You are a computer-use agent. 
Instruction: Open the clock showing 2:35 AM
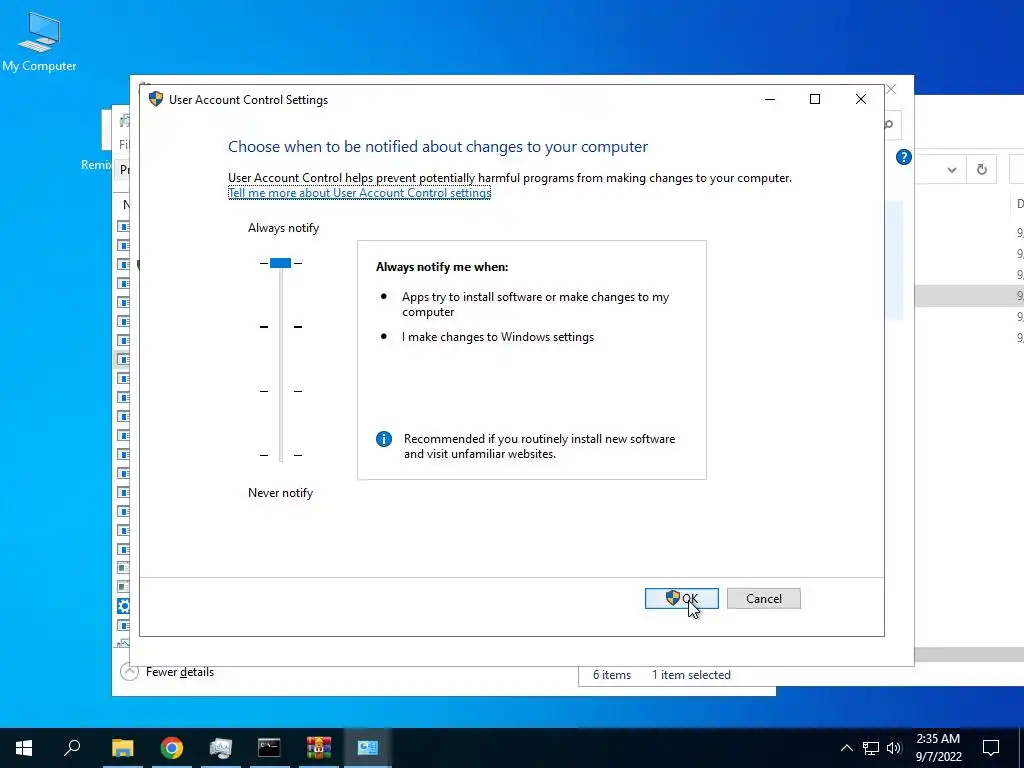coord(938,748)
